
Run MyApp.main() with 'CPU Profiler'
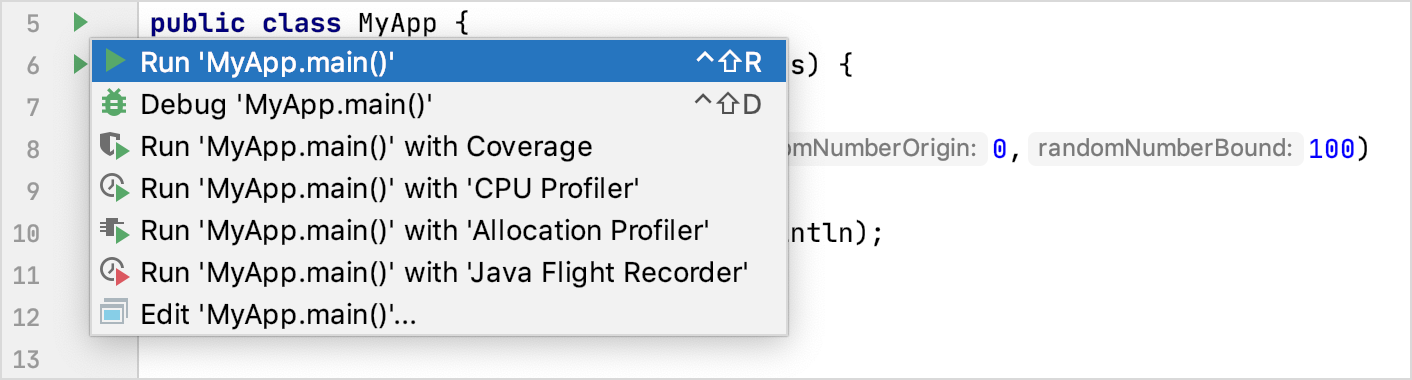[x=438, y=189]
